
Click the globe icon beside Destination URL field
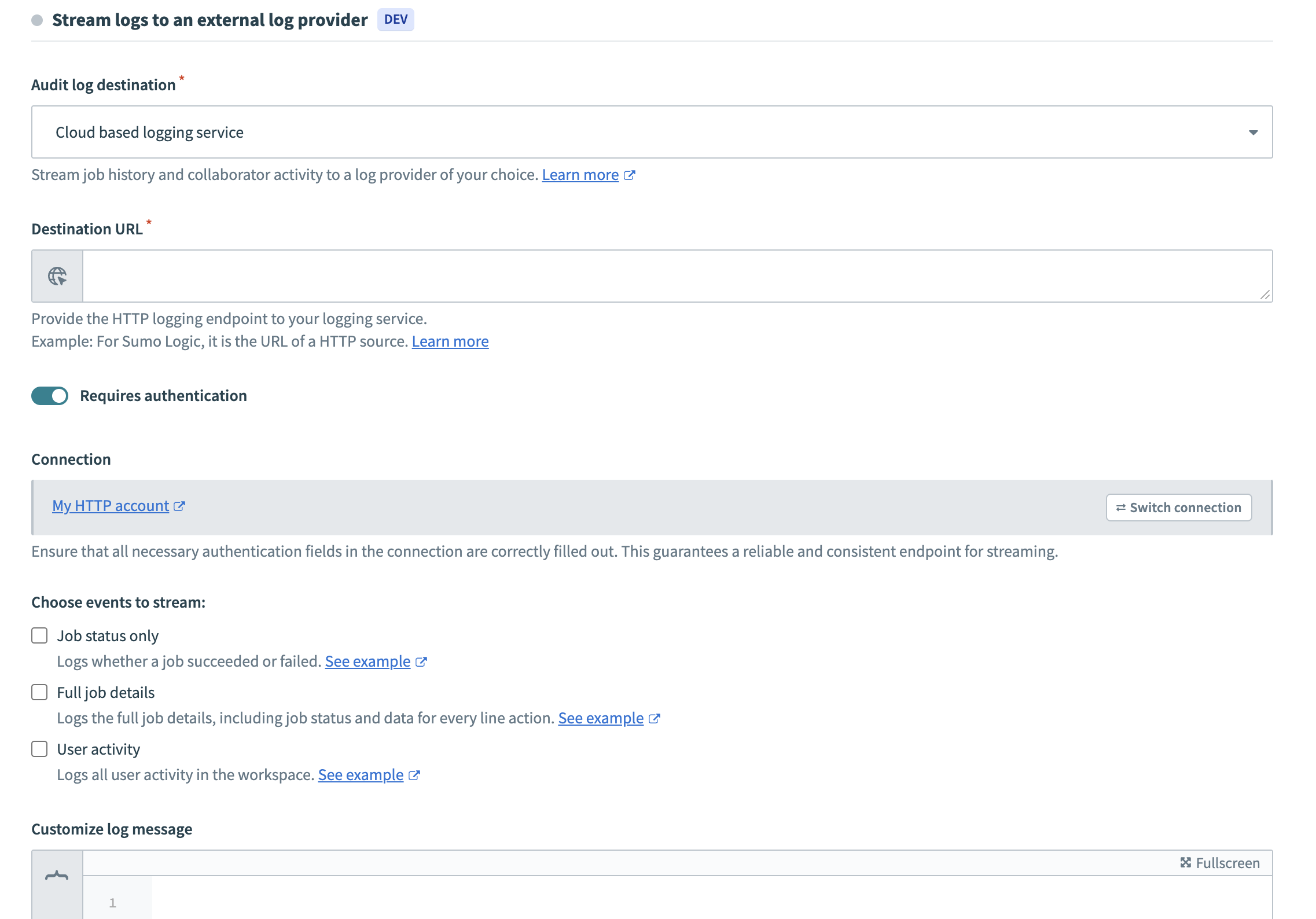[57, 276]
